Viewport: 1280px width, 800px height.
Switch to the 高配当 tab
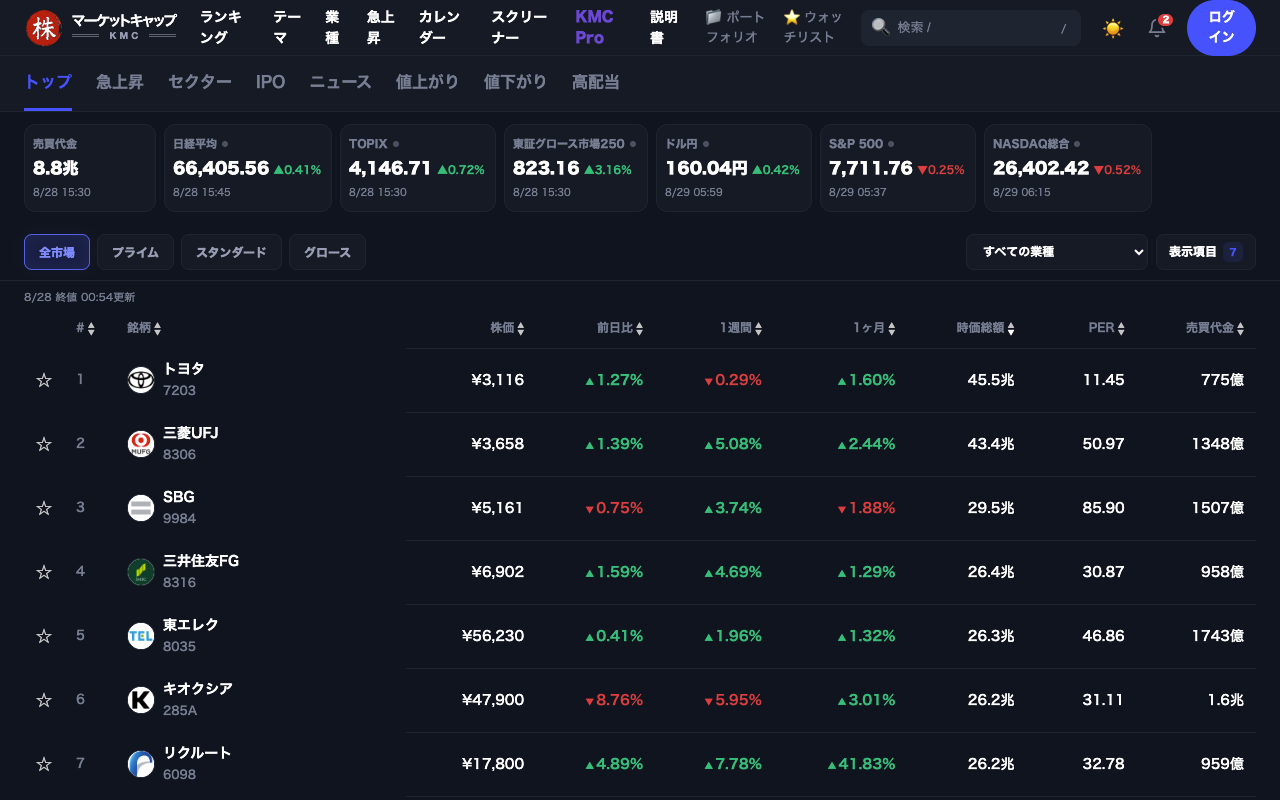(x=596, y=82)
